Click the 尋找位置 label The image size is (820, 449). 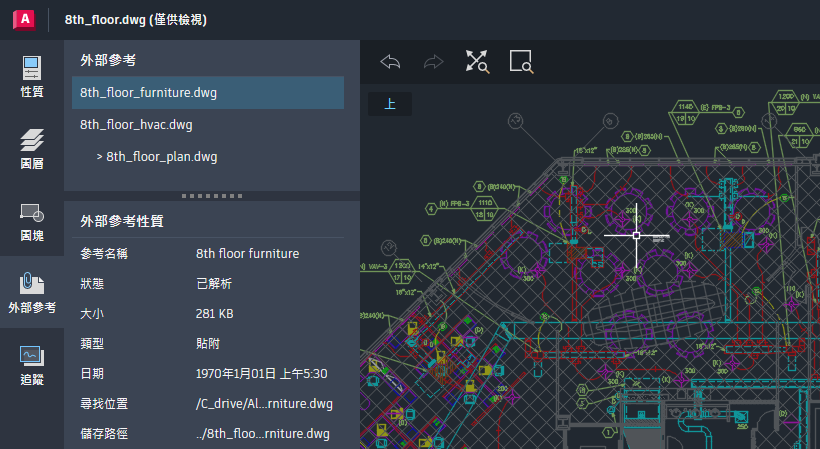[104, 404]
